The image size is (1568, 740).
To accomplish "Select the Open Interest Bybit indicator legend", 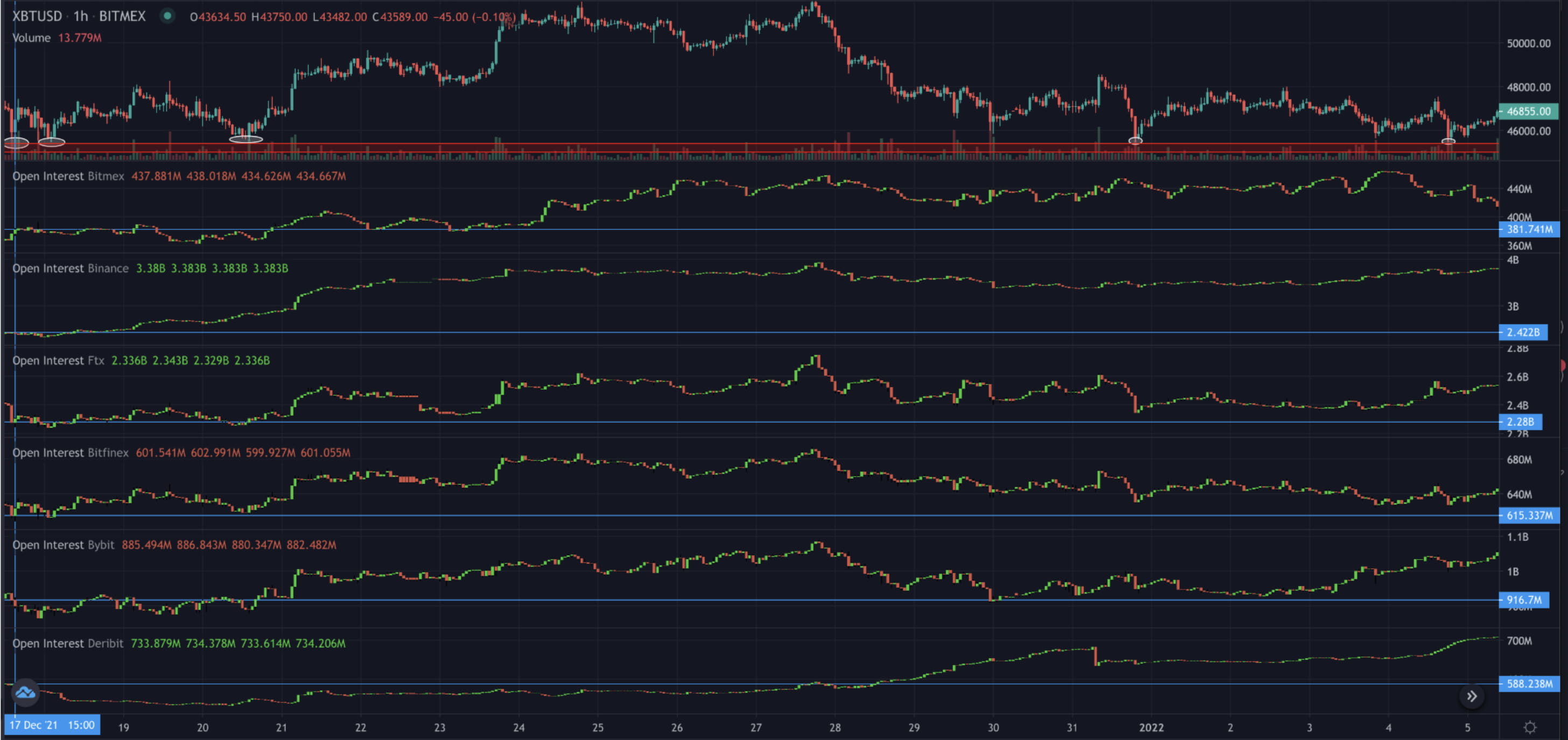I will tap(64, 545).
